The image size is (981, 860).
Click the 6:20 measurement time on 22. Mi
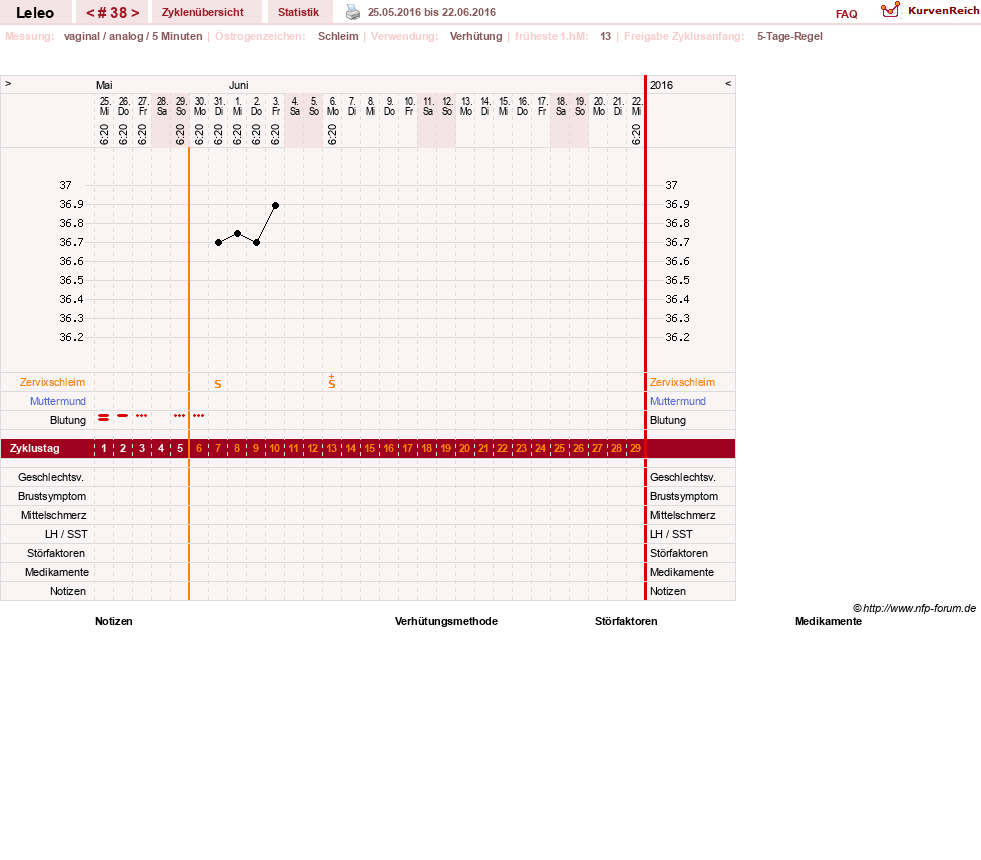(x=636, y=134)
